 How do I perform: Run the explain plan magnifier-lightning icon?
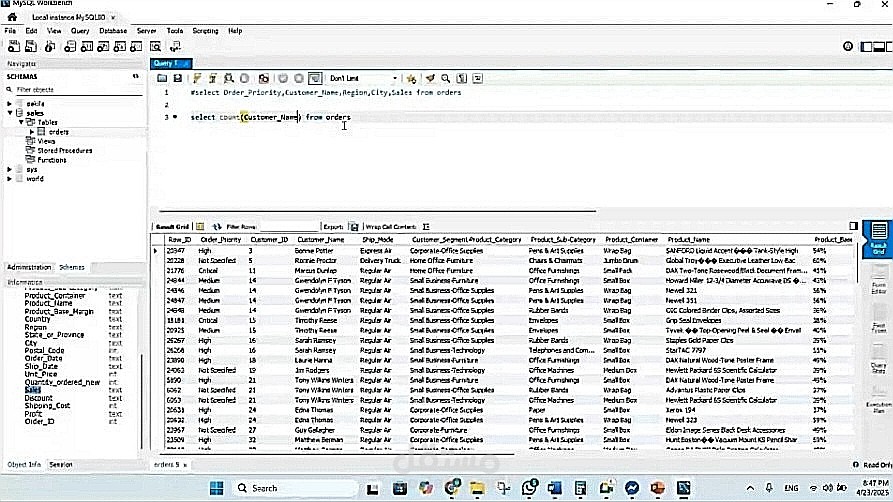point(228,78)
